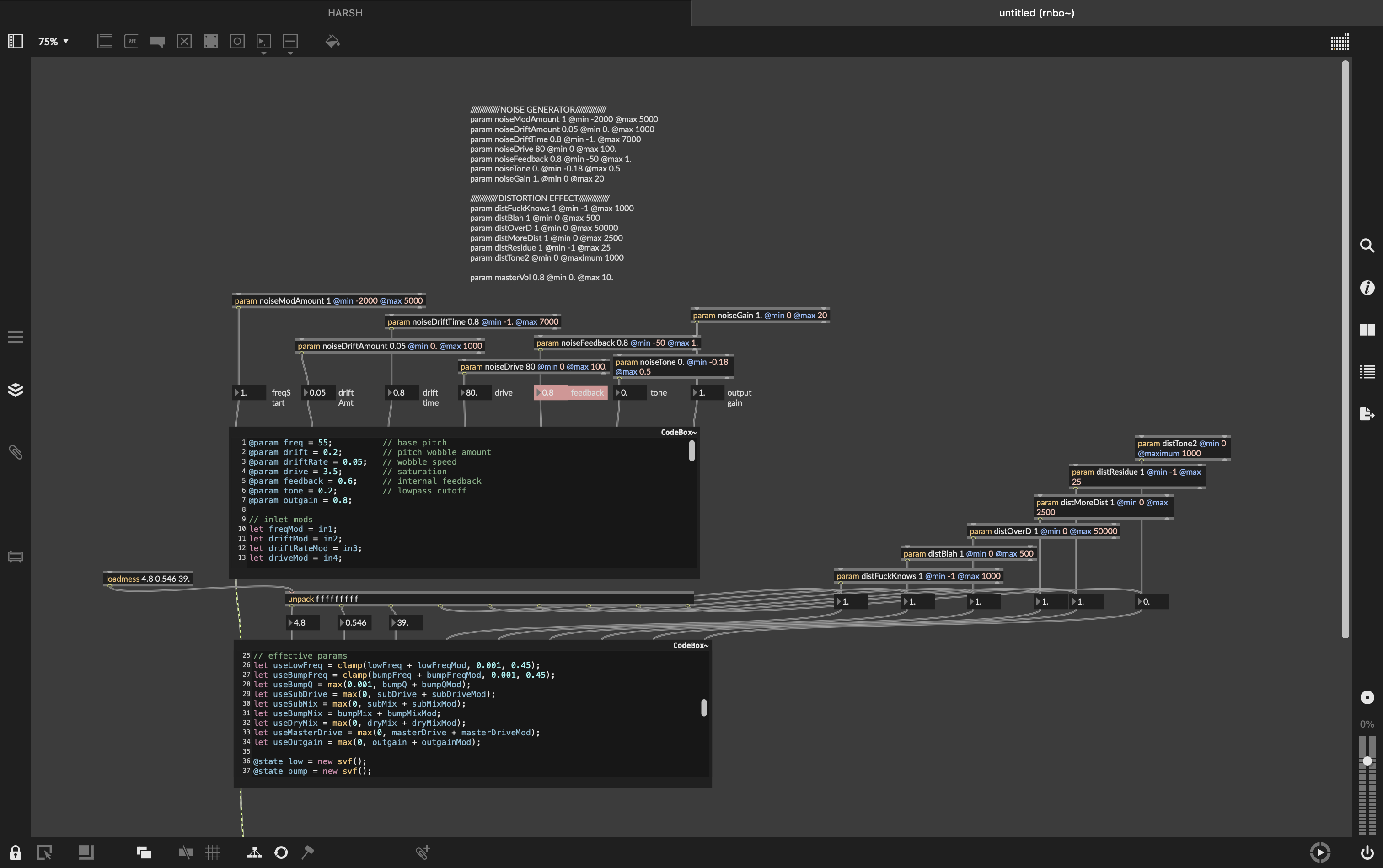This screenshot has height=868, width=1383.
Task: Open the paint bucket format palette
Action: [332, 41]
